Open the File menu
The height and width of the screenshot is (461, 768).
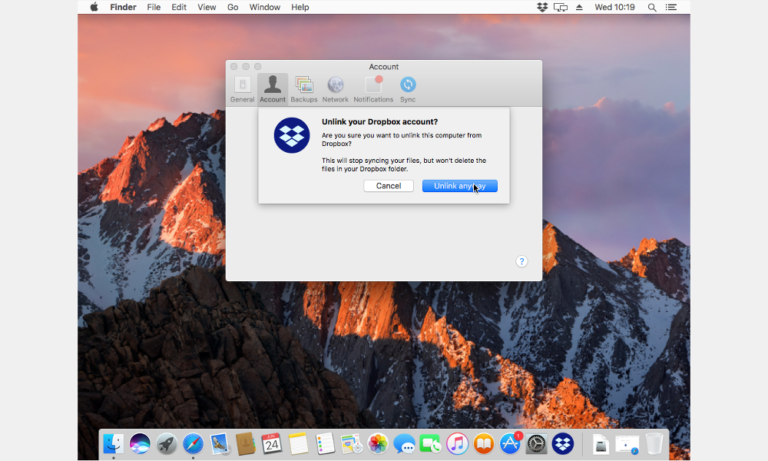coord(154,7)
